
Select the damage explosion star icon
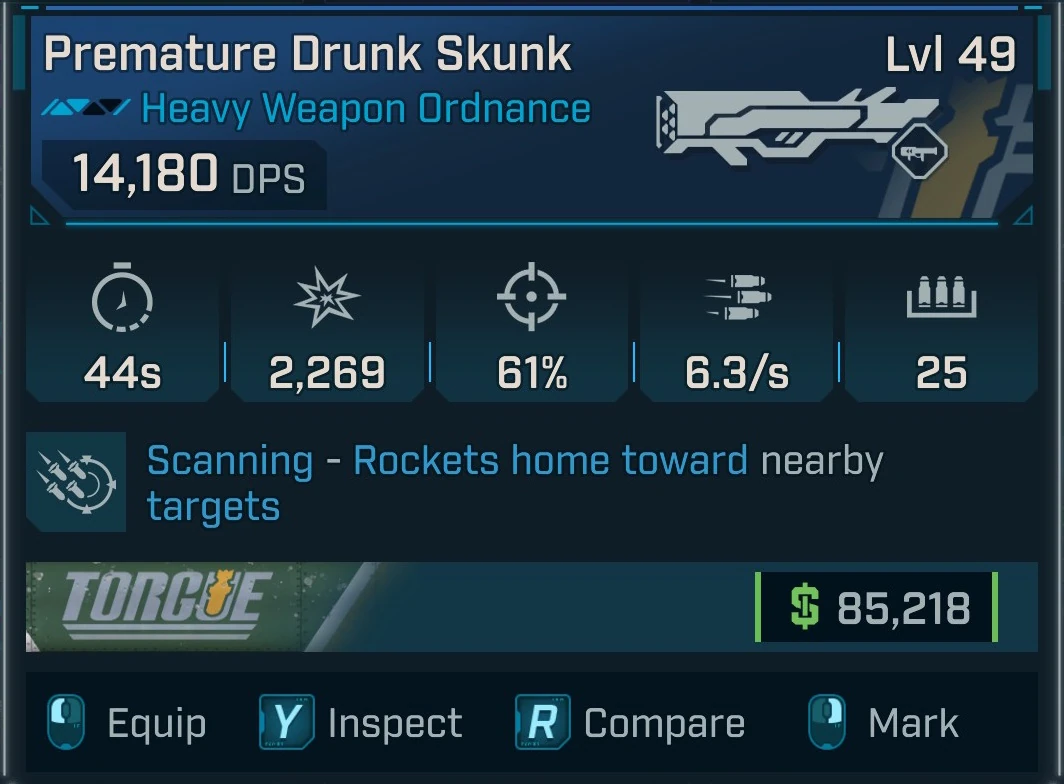(x=327, y=297)
